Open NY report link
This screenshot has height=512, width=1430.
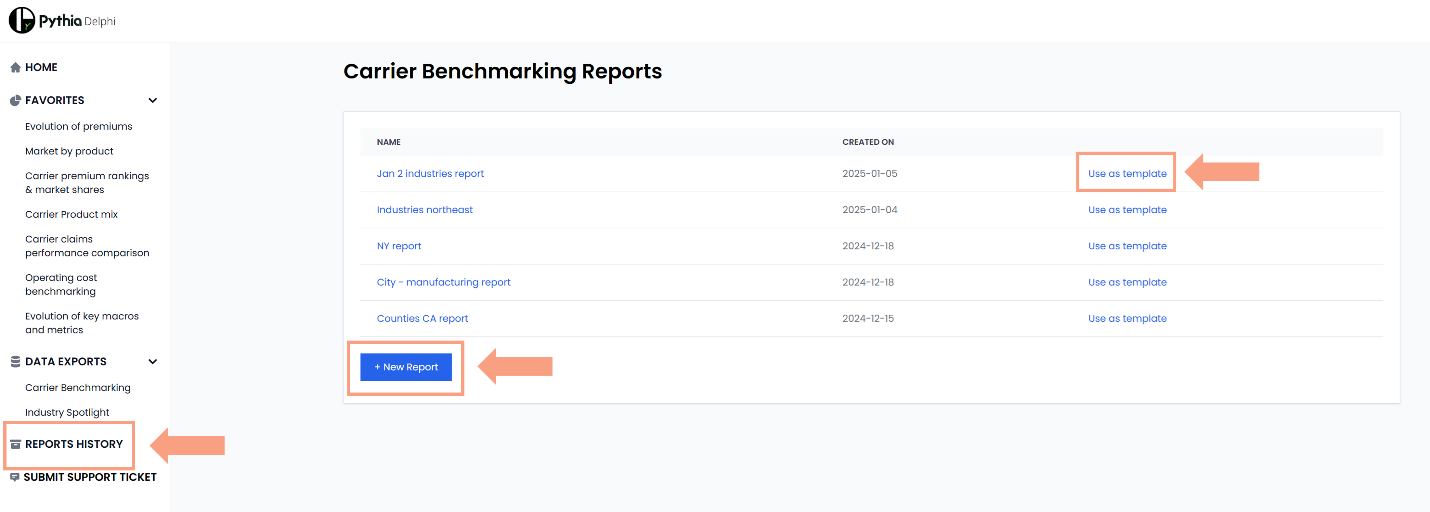click(x=399, y=246)
